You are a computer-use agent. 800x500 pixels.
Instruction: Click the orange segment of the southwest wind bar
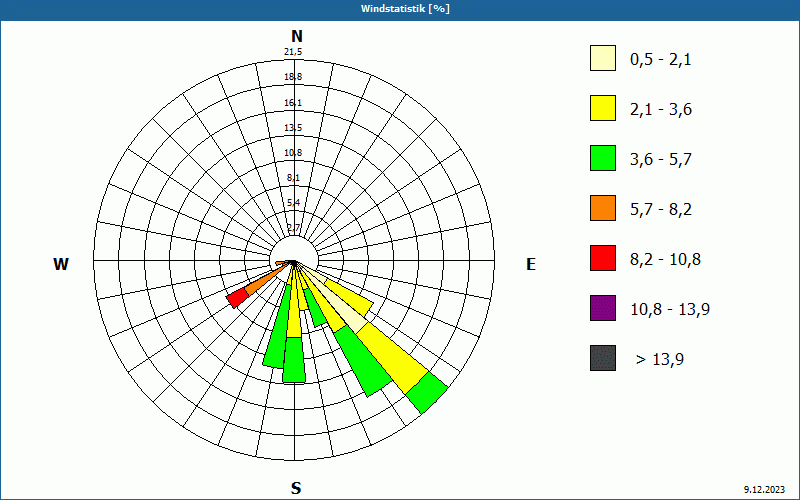coord(266,280)
